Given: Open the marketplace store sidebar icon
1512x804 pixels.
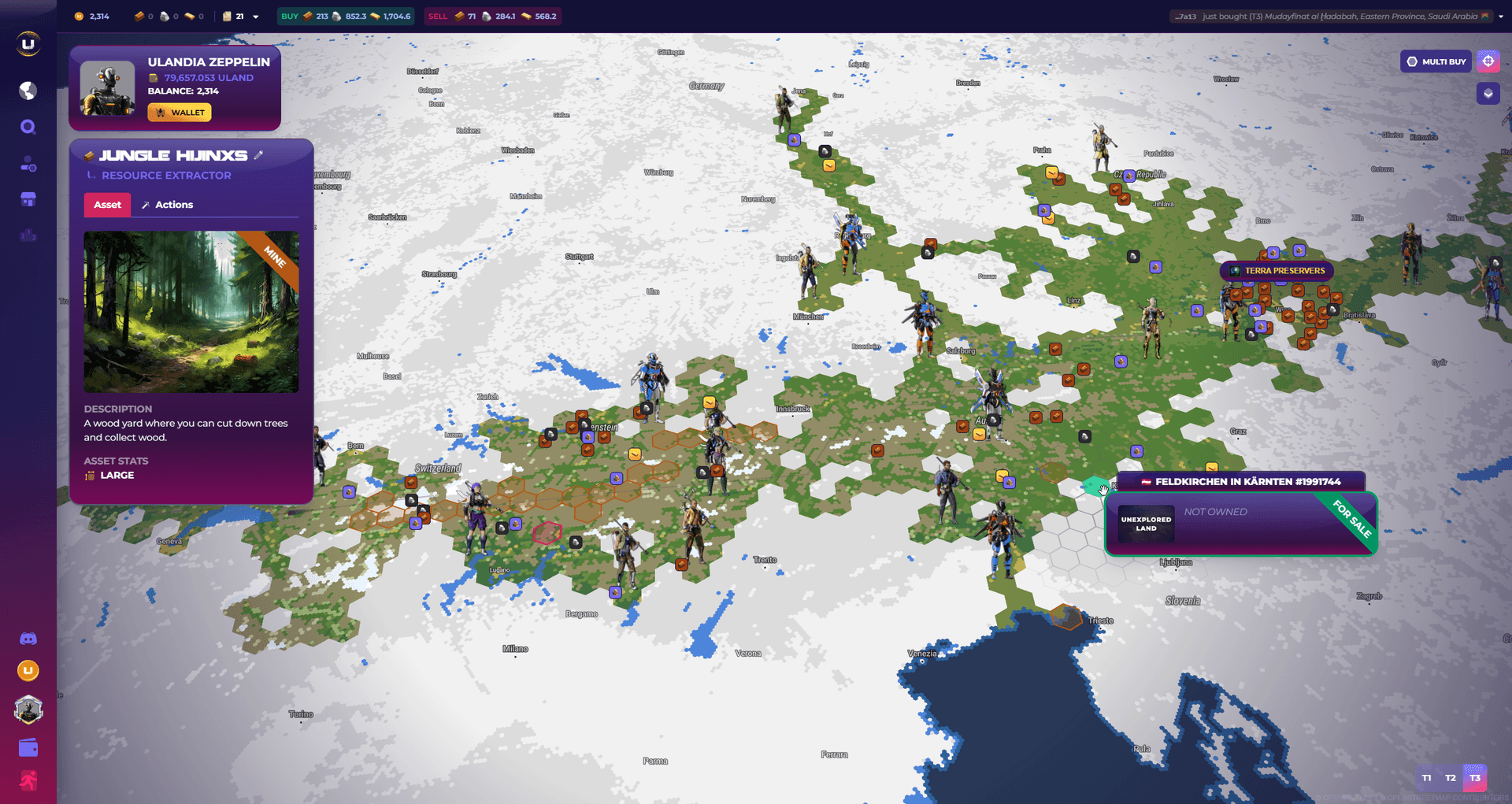Looking at the screenshot, I should (x=28, y=199).
